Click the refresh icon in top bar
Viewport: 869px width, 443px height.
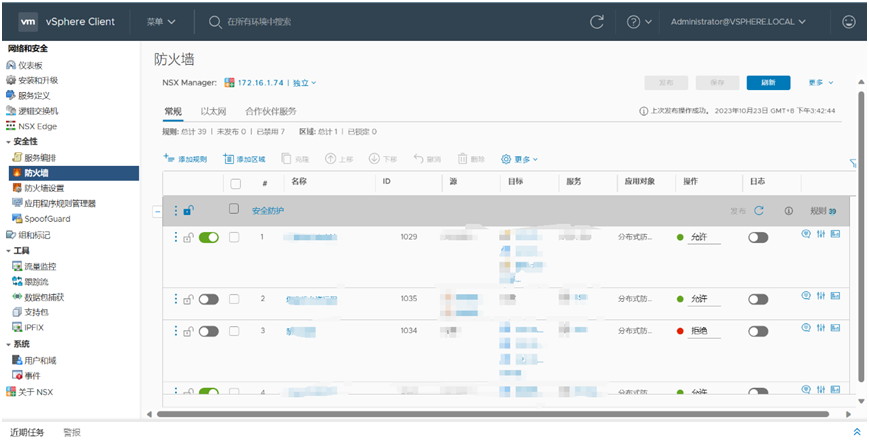(596, 22)
